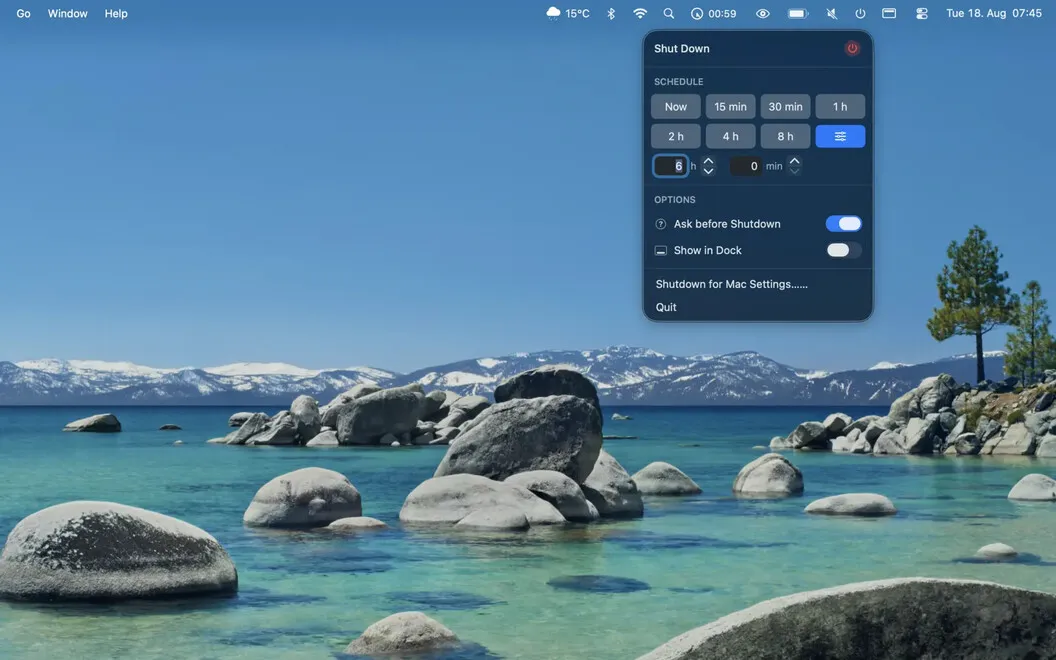Click the 00:59 timer clock menu bar icon
Viewport: 1056px width, 660px height.
[x=713, y=13]
